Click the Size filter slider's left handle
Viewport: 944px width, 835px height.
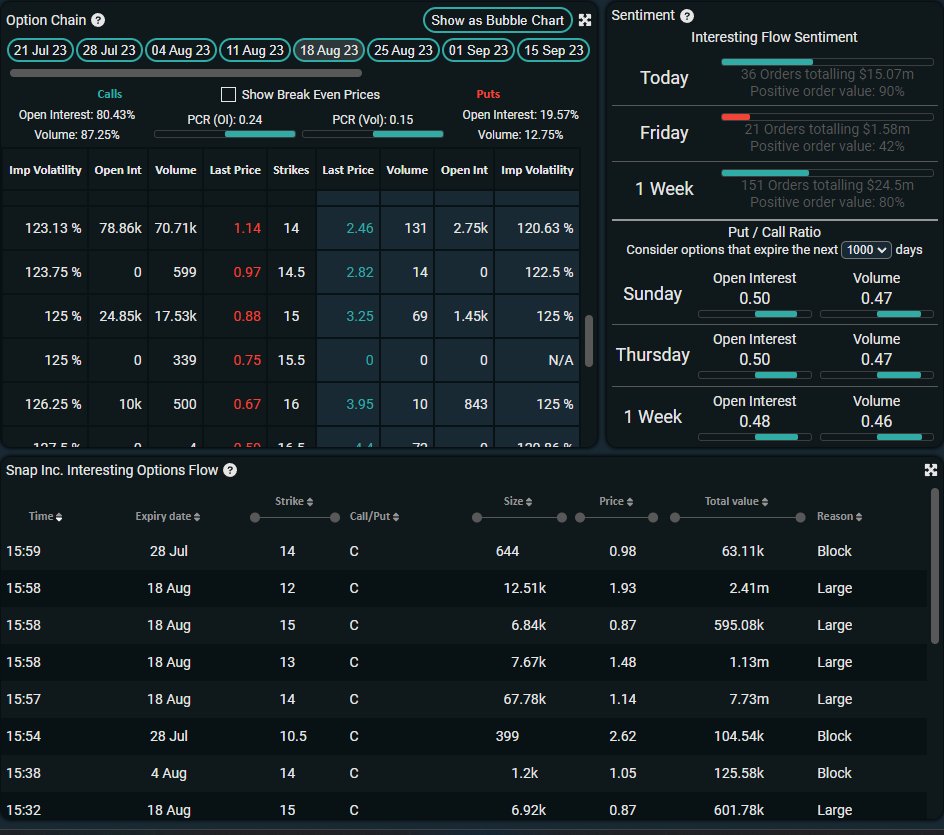(477, 518)
